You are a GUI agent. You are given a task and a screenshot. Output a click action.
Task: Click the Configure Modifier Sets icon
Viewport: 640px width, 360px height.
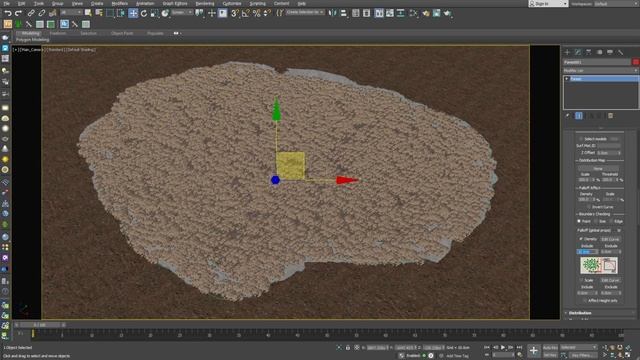coord(611,116)
